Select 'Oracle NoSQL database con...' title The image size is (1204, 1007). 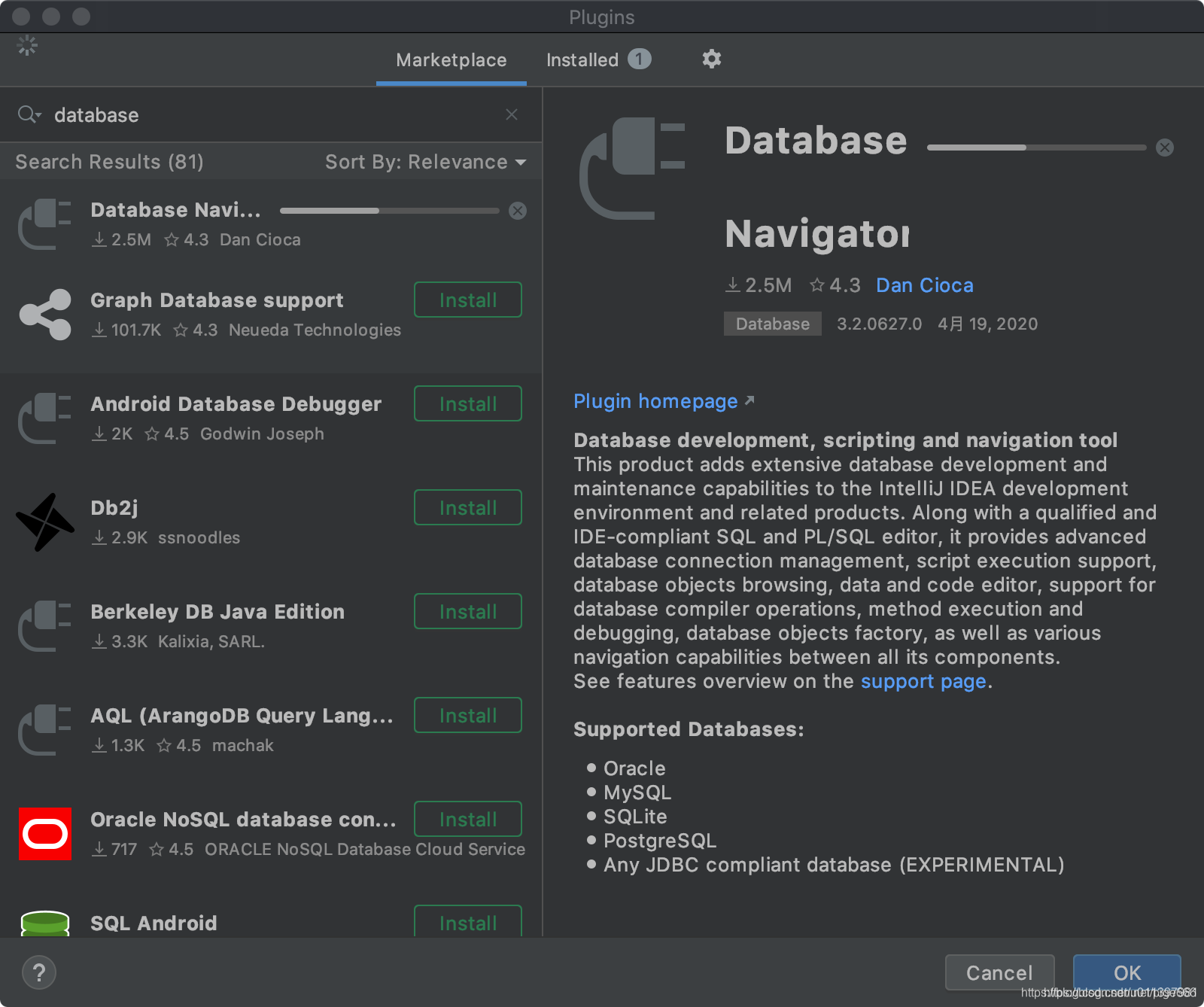point(243,819)
